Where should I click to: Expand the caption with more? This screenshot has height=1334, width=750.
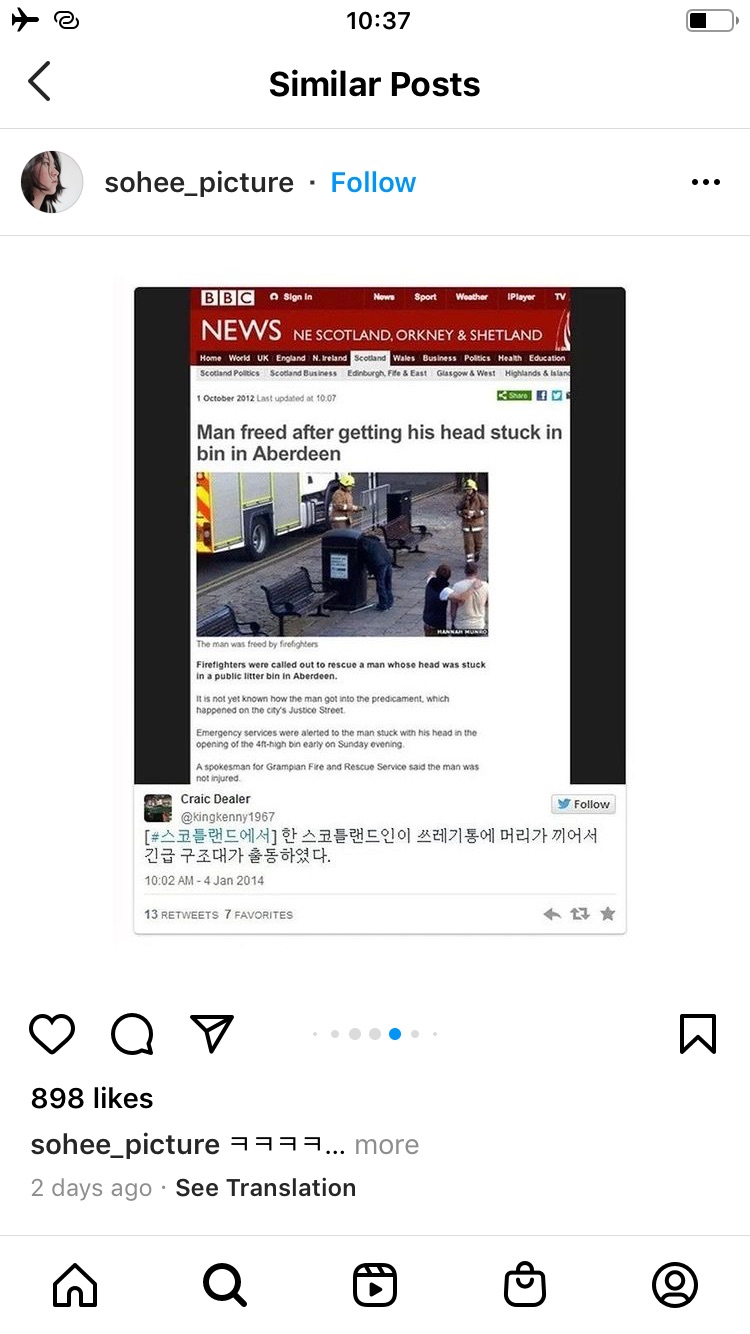(387, 1145)
